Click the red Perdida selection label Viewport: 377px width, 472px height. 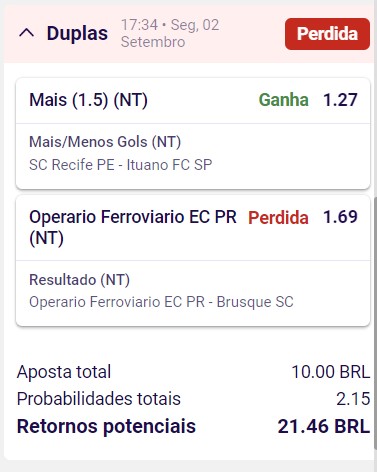(x=278, y=218)
